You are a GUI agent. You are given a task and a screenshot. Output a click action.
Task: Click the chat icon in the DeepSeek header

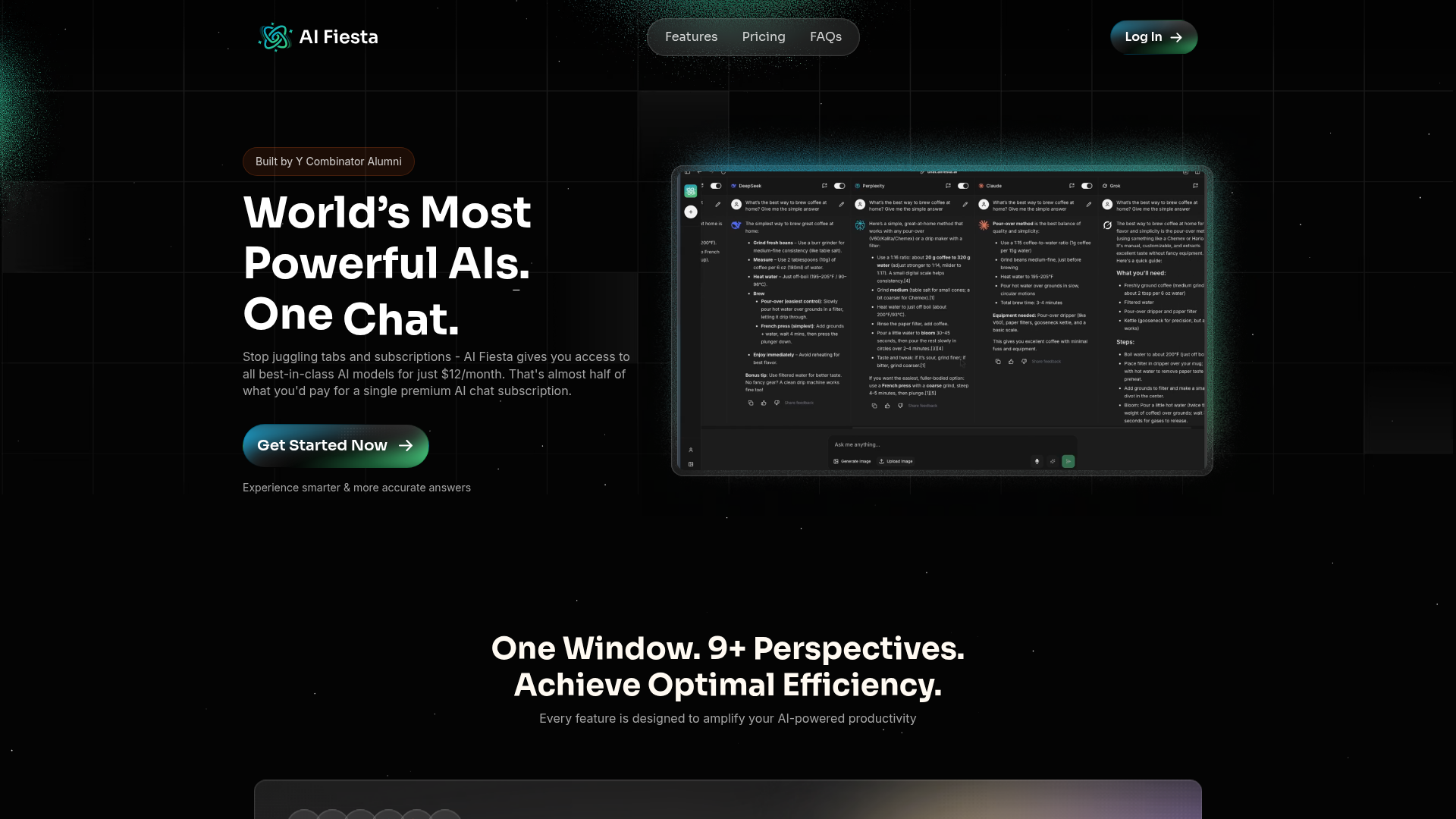click(x=824, y=186)
